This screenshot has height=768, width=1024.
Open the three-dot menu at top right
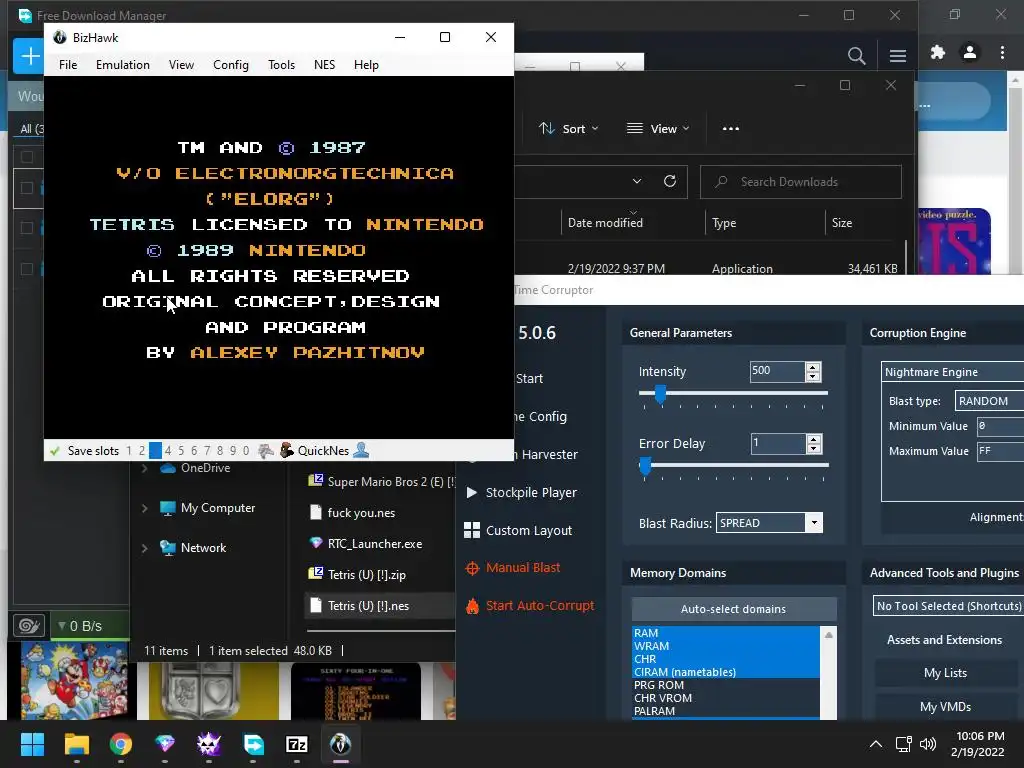point(1002,52)
